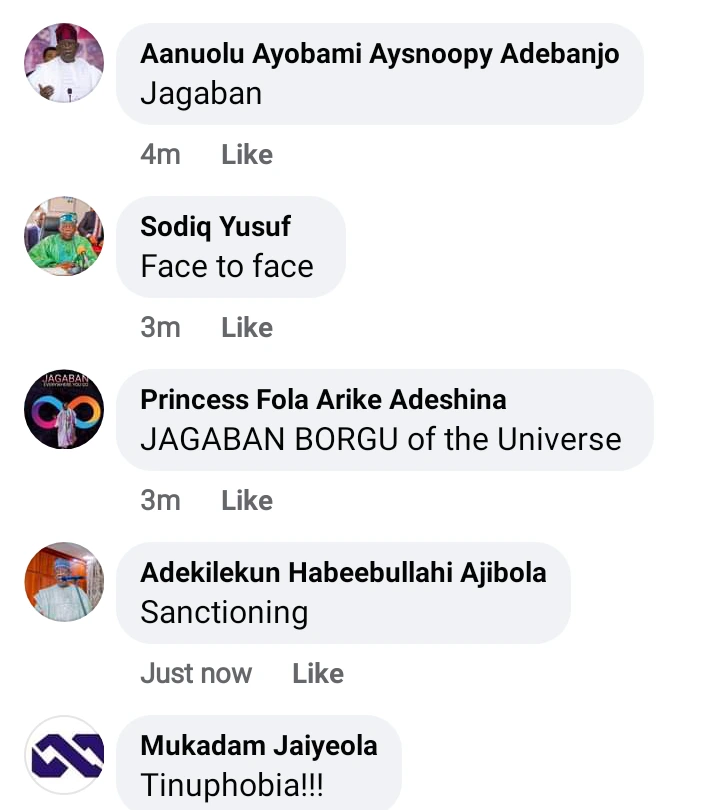The width and height of the screenshot is (720, 810).
Task: Open Princess Fola Arike Adeshina's avatar
Action: coord(64,409)
